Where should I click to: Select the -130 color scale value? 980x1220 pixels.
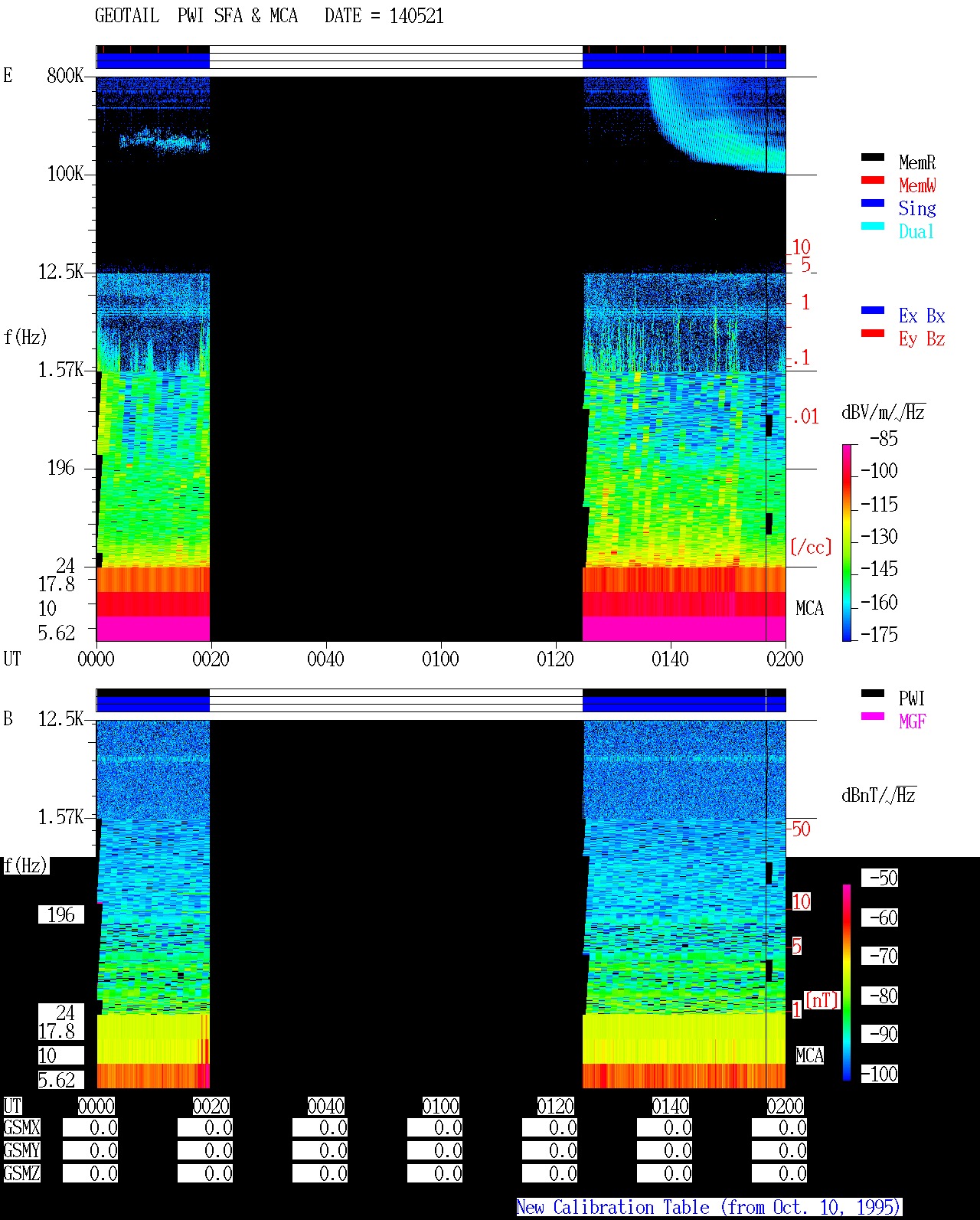tap(879, 536)
